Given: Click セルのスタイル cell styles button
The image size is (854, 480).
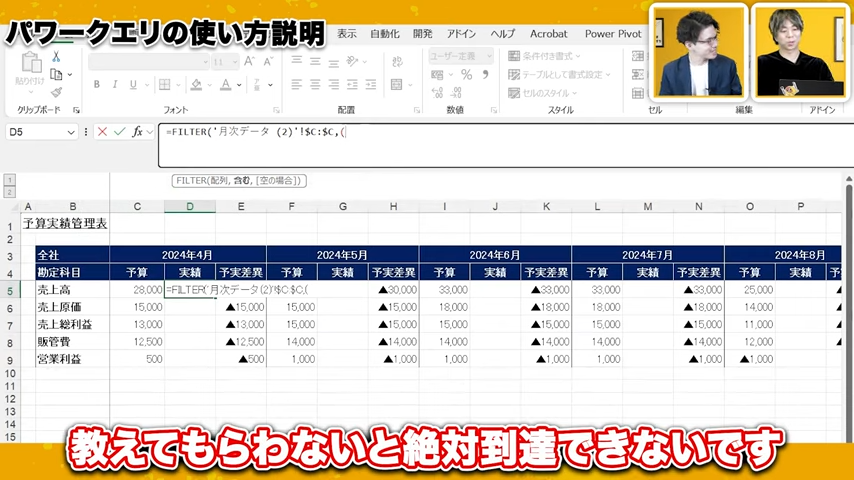Looking at the screenshot, I should tap(542, 93).
